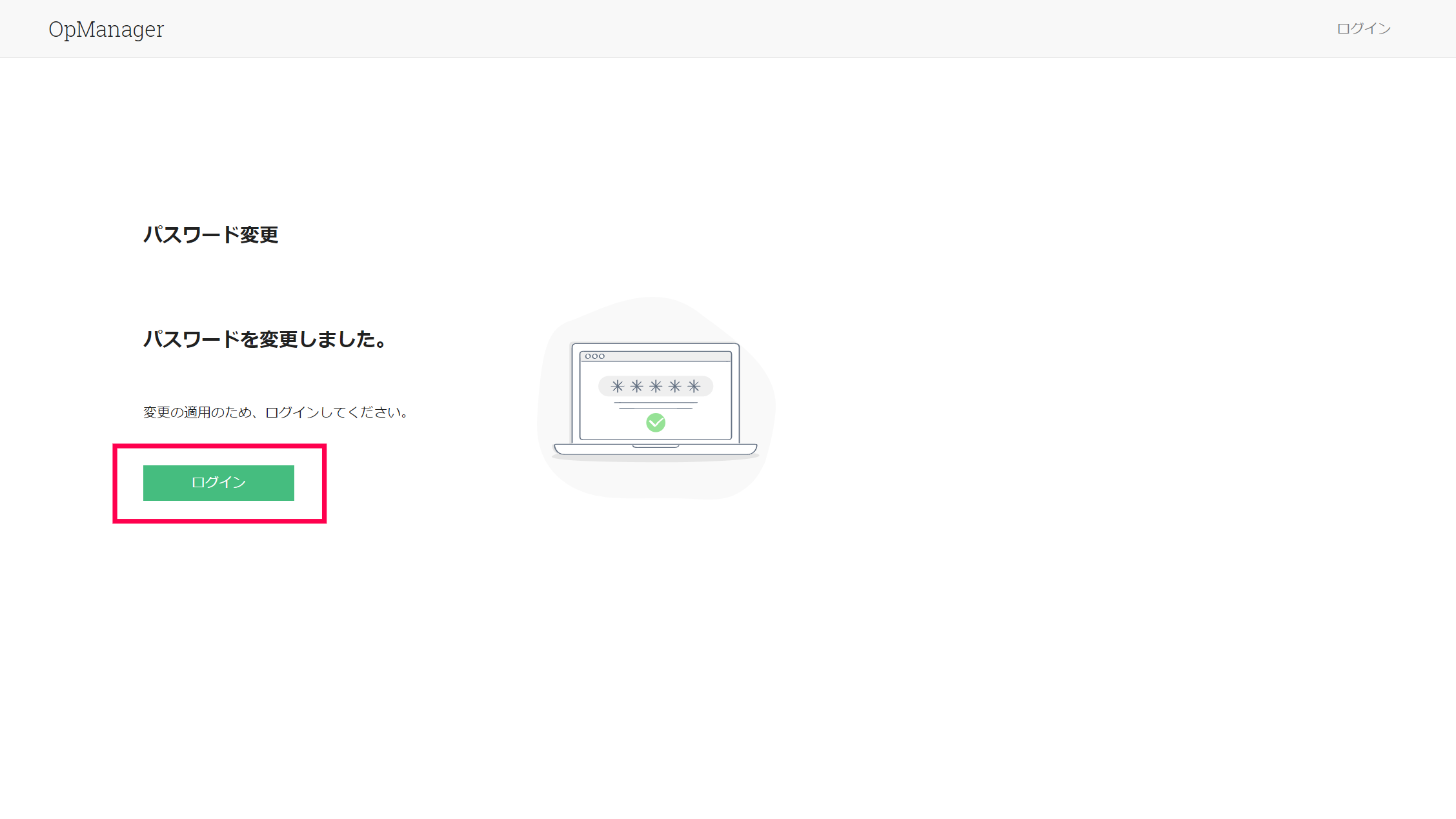Image resolution: width=1456 pixels, height=819 pixels.
Task: Click the first asterisk in the password illustration
Action: coord(618,387)
